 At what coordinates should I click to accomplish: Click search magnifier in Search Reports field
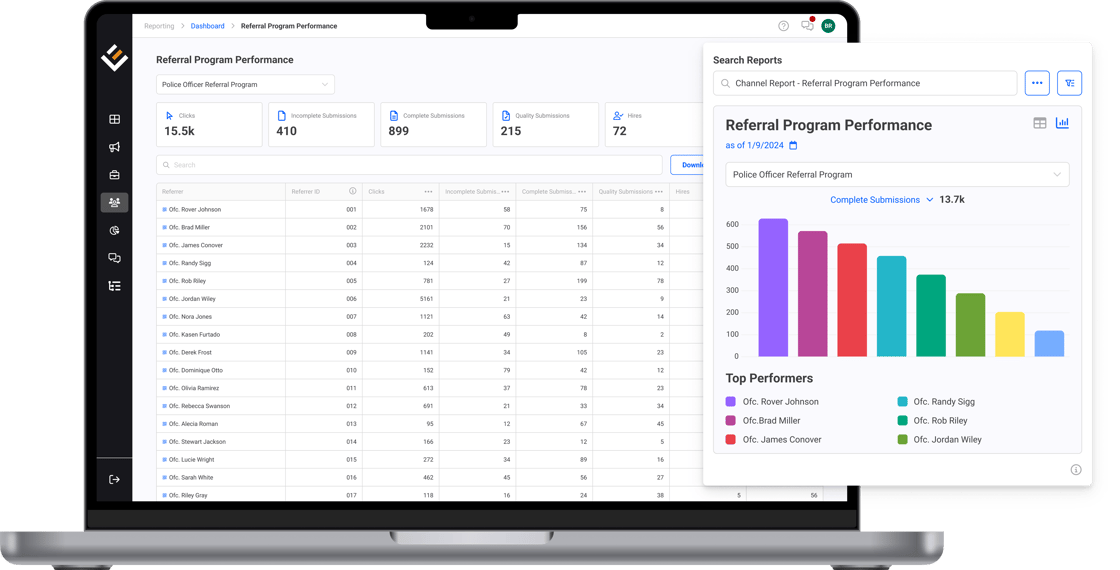[725, 84]
